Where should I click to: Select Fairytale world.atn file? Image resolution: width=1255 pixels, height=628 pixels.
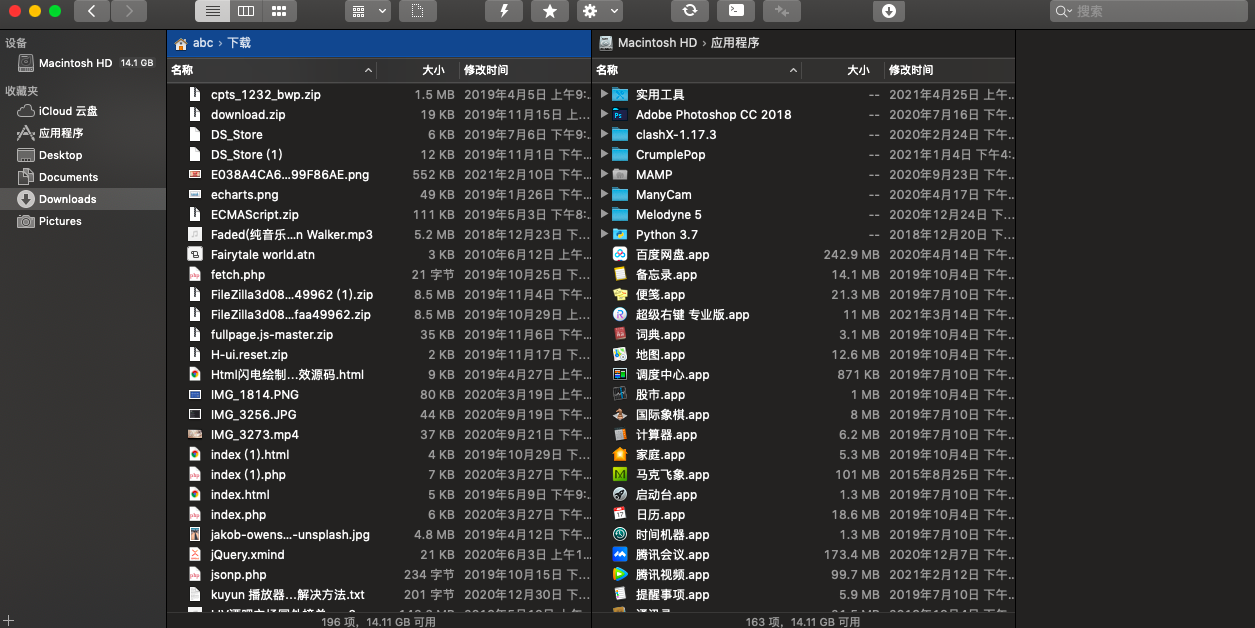tap(379, 254)
